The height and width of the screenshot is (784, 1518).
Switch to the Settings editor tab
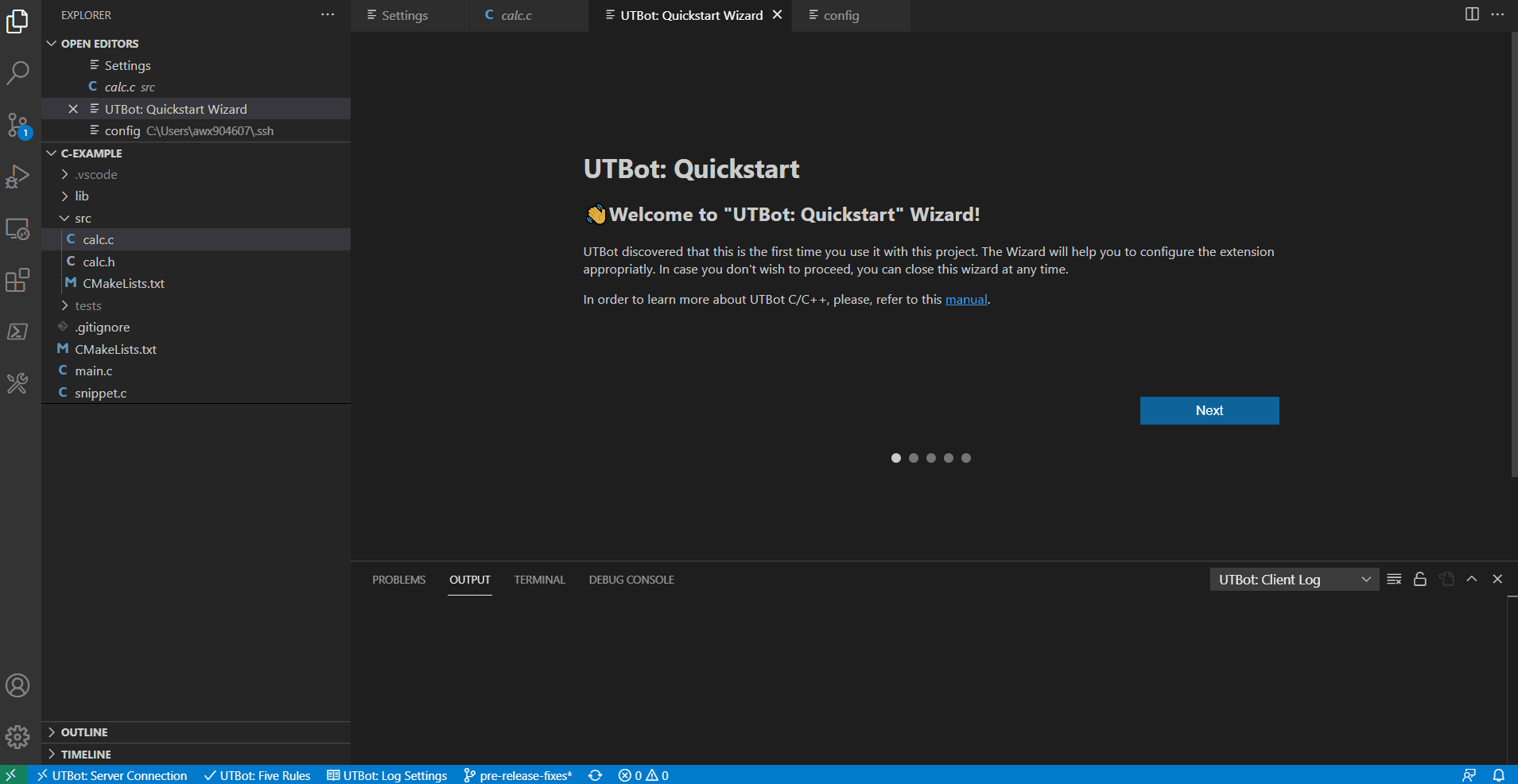point(410,15)
